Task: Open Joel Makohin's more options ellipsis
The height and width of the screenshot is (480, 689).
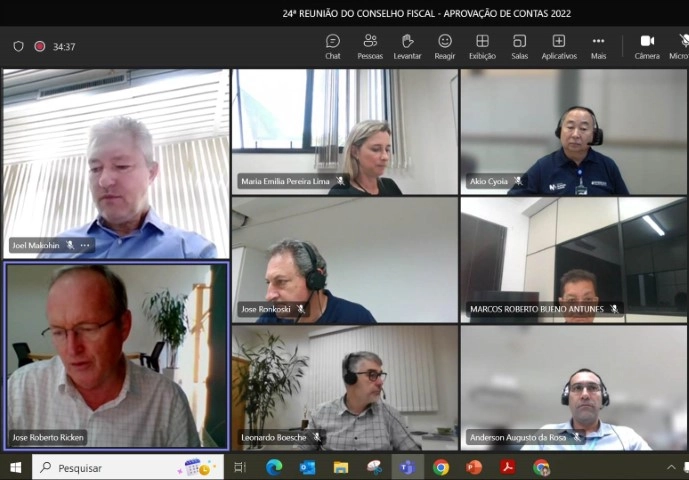Action: point(85,245)
